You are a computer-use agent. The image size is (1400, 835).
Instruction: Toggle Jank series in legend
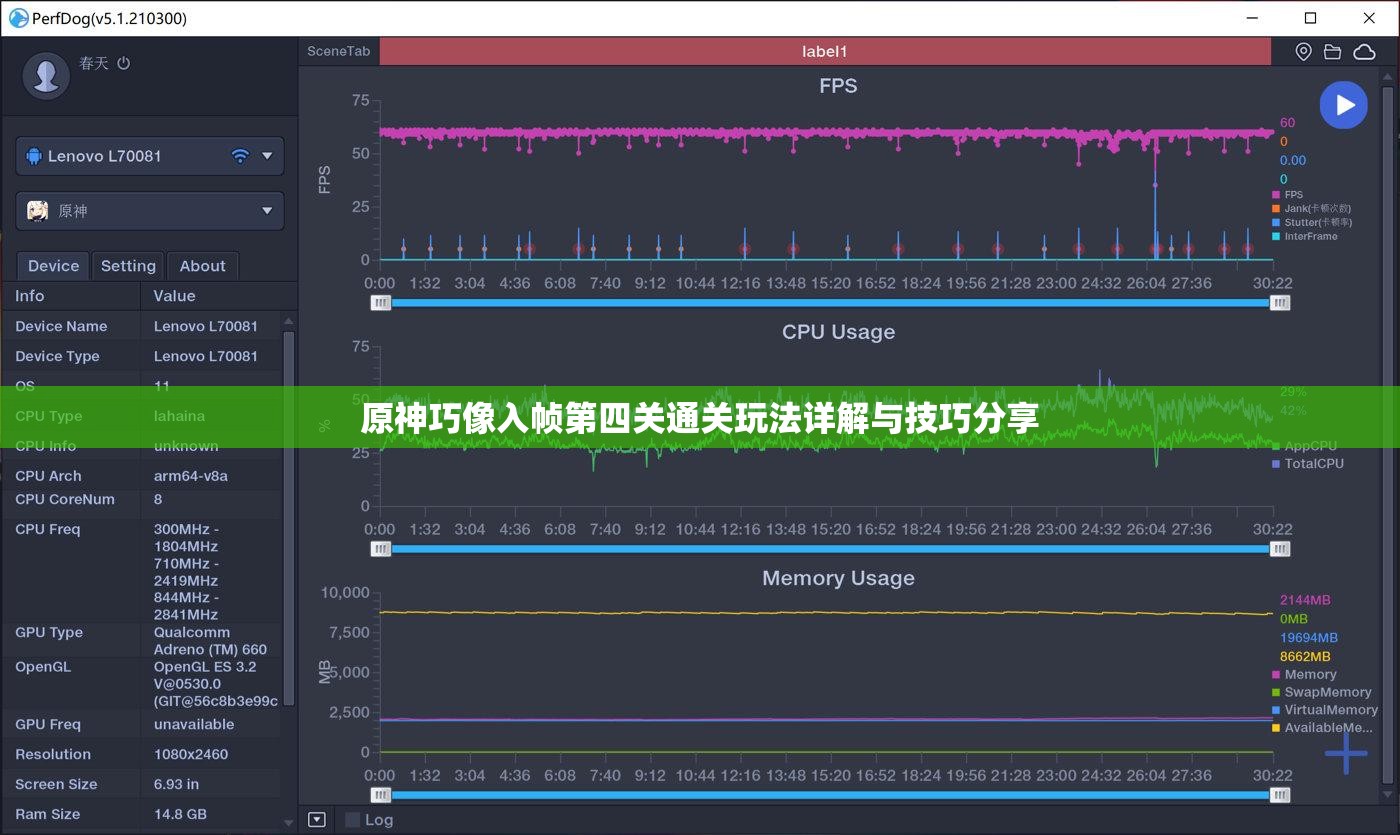tap(1311, 209)
